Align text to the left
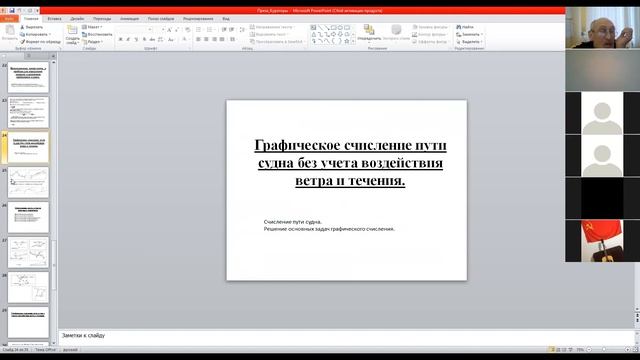Image resolution: width=640 pixels, height=360 pixels. tap(198, 40)
